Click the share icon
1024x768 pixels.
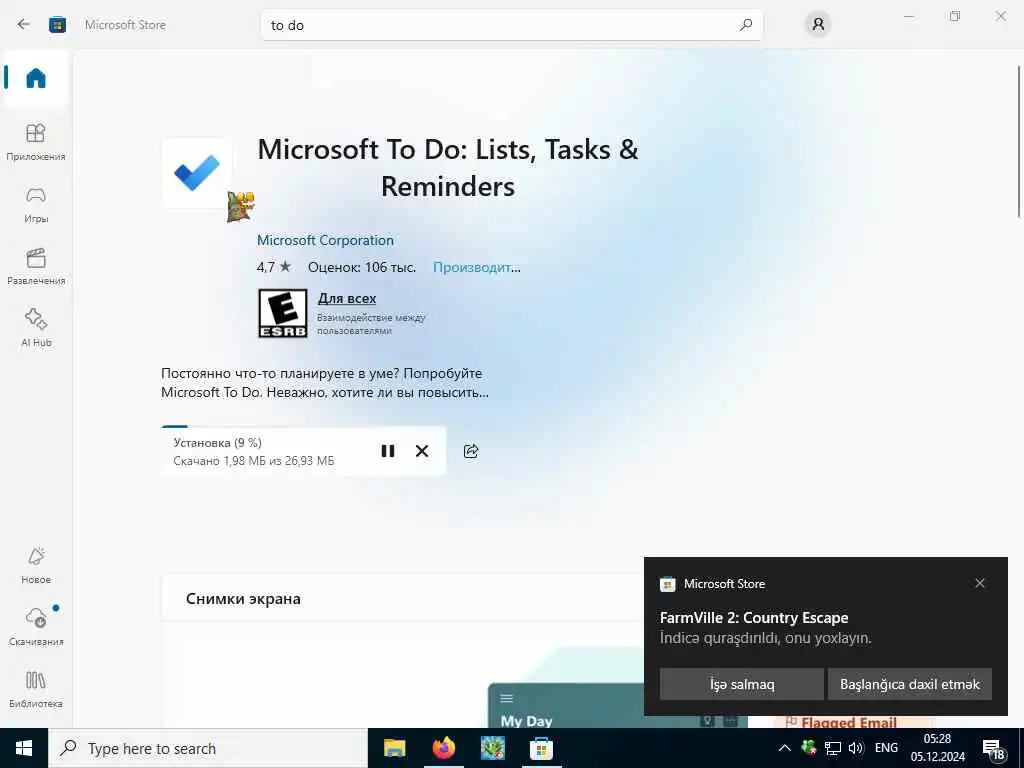click(471, 451)
